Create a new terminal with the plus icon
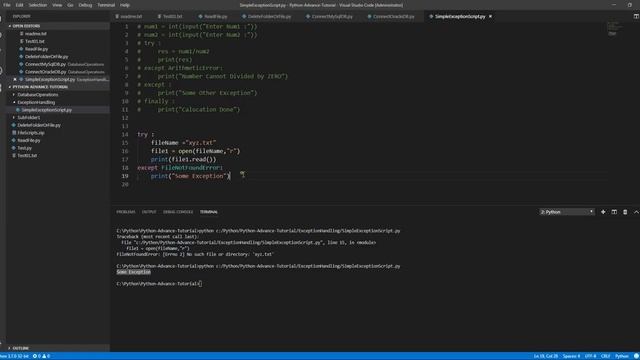 [603, 212]
